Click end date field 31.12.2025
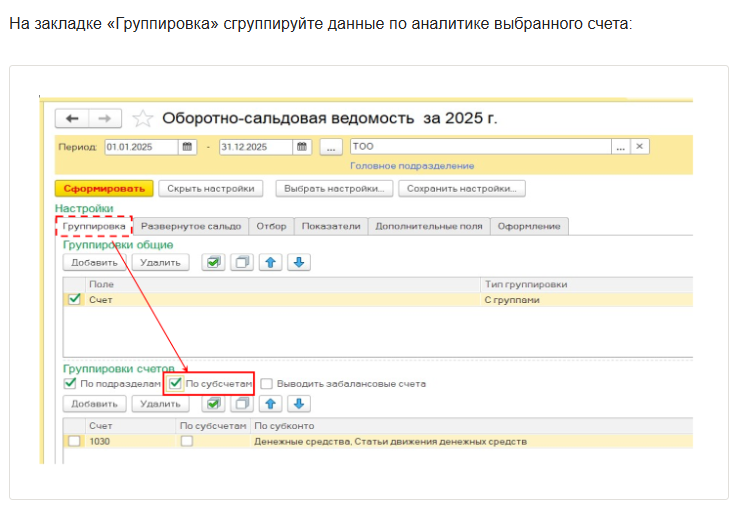 (x=256, y=147)
